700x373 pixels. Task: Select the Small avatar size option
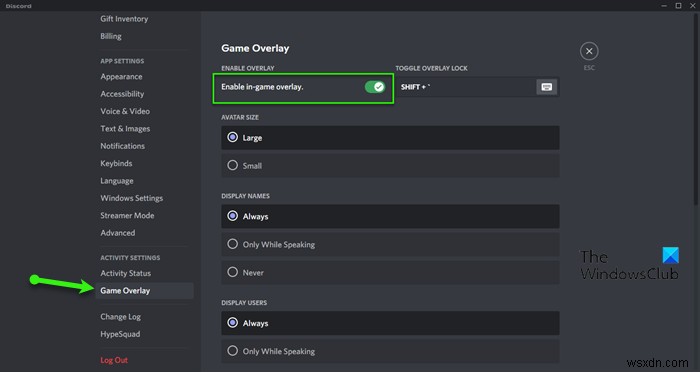pyautogui.click(x=390, y=166)
